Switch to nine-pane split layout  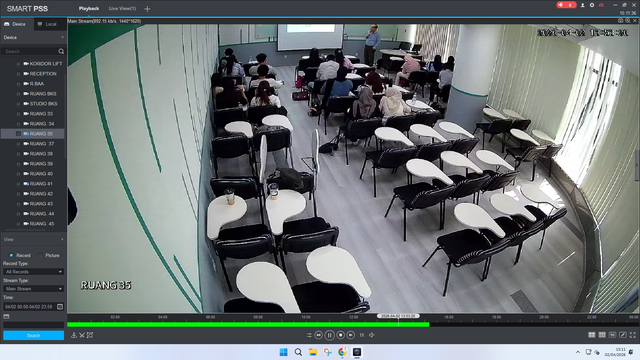pyautogui.click(x=602, y=335)
